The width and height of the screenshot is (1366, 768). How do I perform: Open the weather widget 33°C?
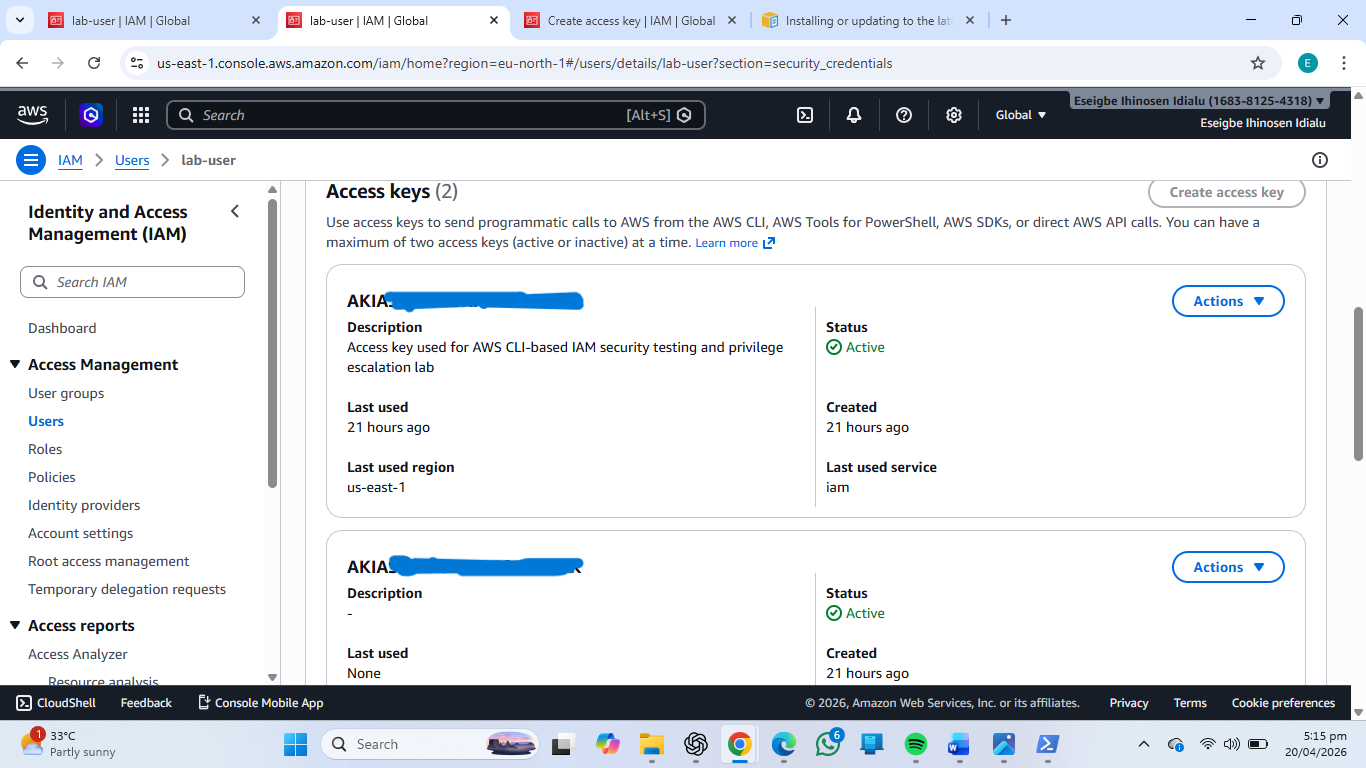(68, 744)
